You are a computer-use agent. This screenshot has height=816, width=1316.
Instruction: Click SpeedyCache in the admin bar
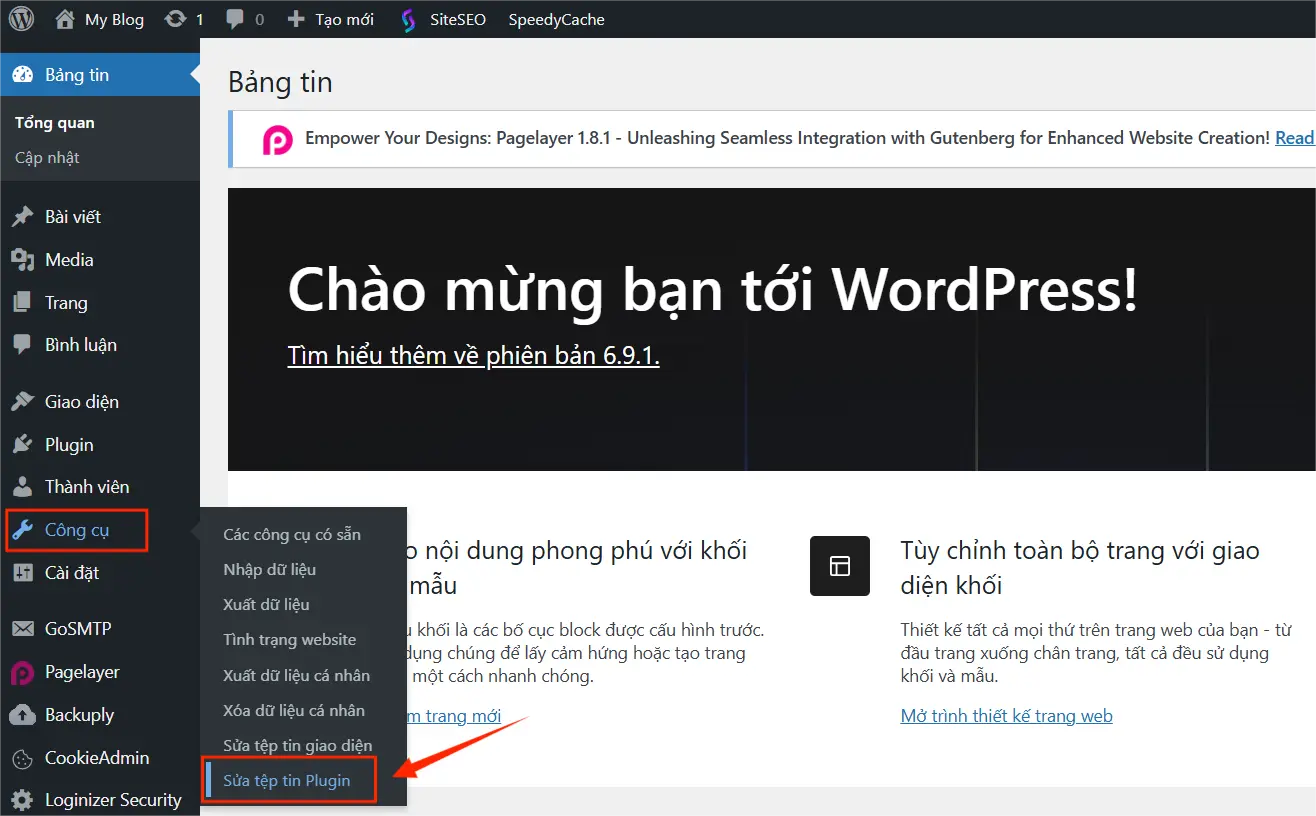[556, 19]
